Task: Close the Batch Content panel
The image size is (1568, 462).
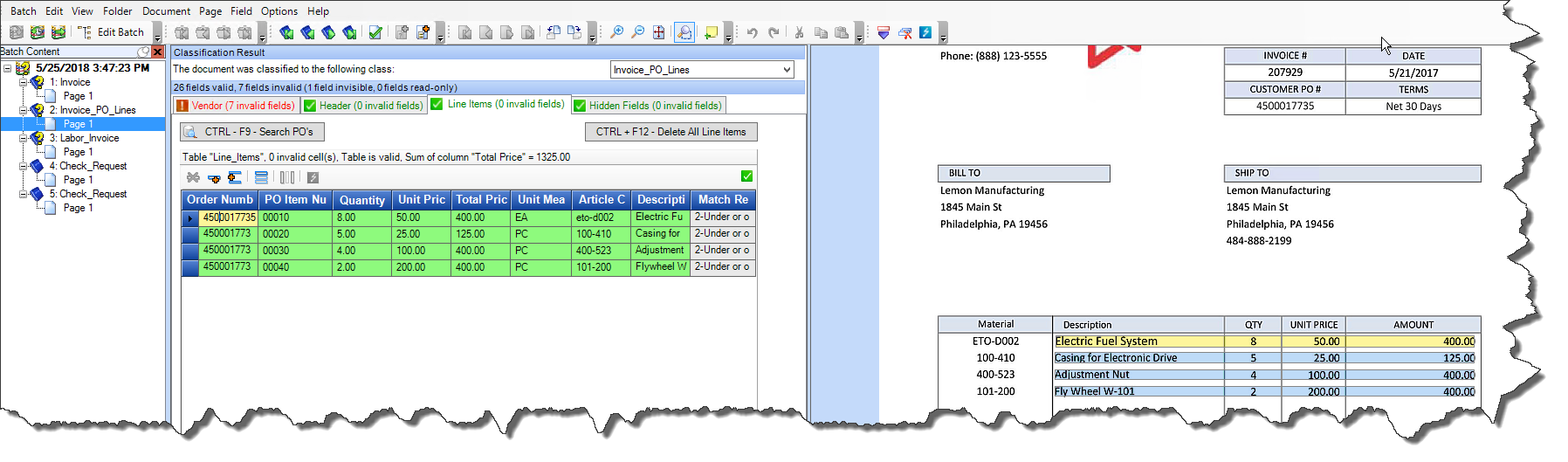Action: (158, 52)
